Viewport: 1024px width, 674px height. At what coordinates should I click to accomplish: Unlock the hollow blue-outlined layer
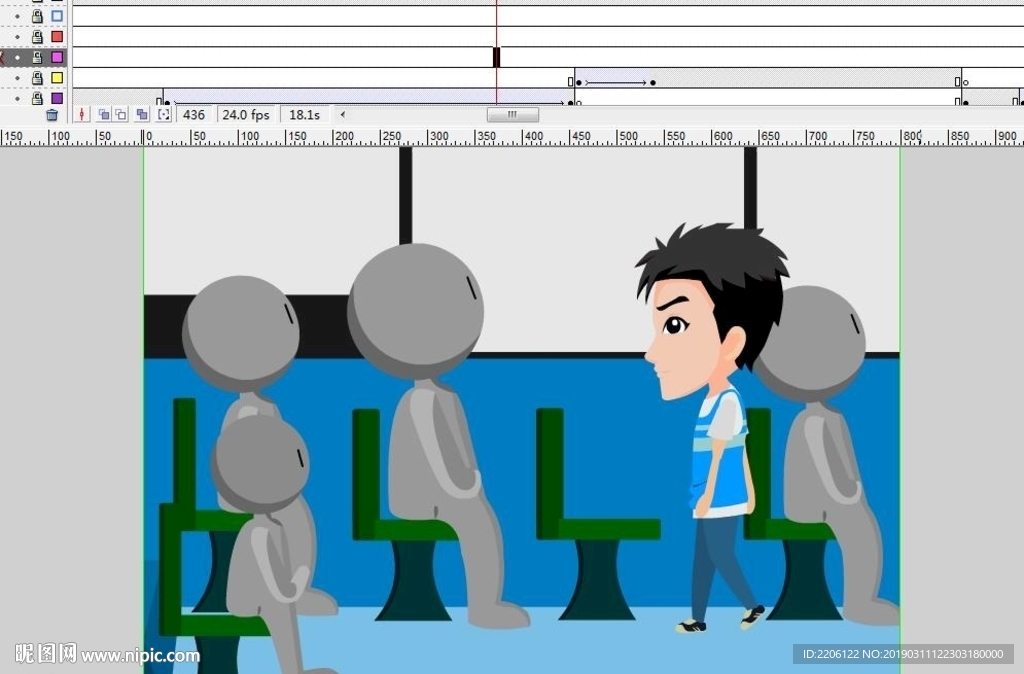tap(37, 16)
